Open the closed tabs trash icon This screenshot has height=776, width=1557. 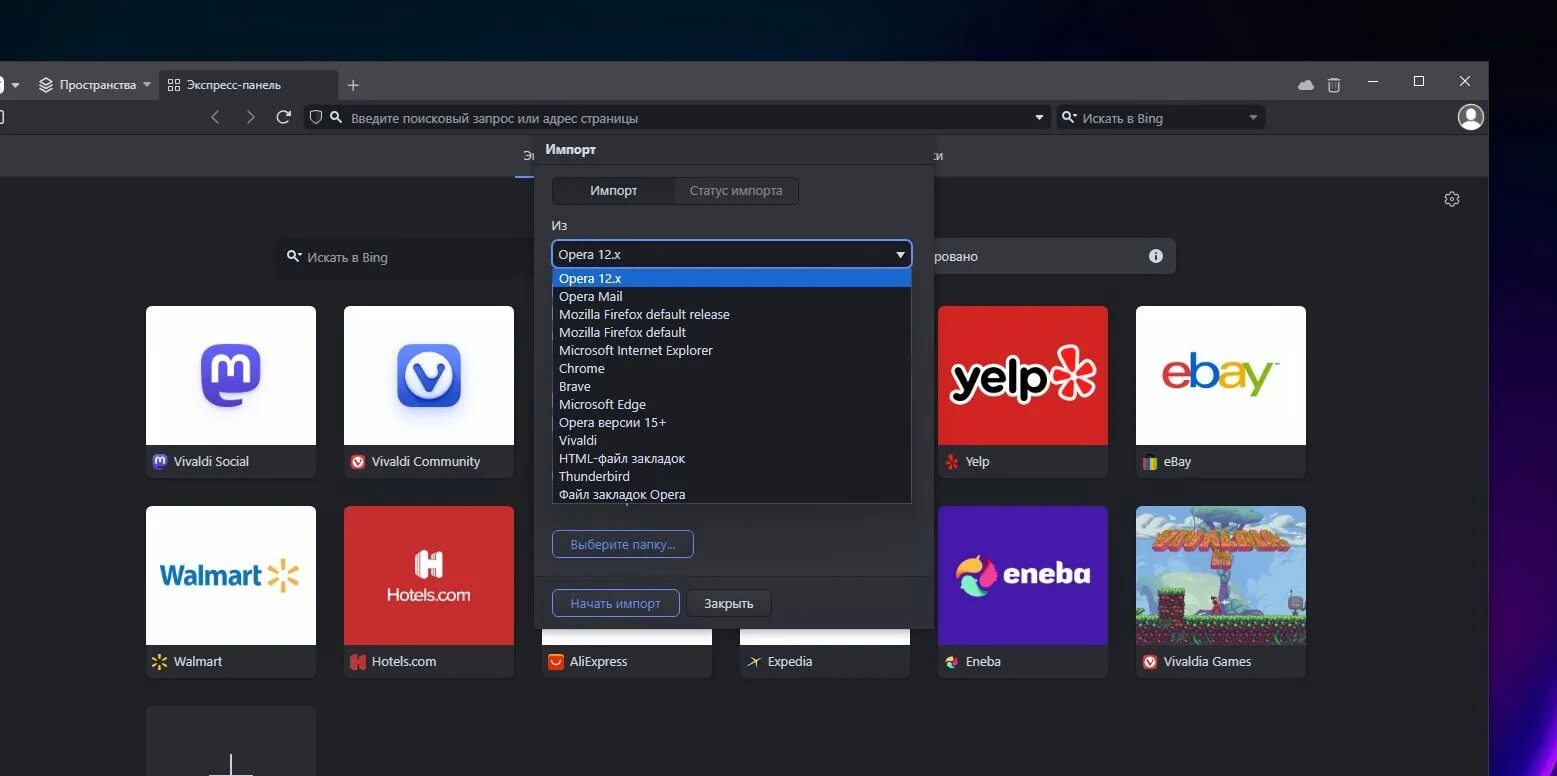[1334, 85]
